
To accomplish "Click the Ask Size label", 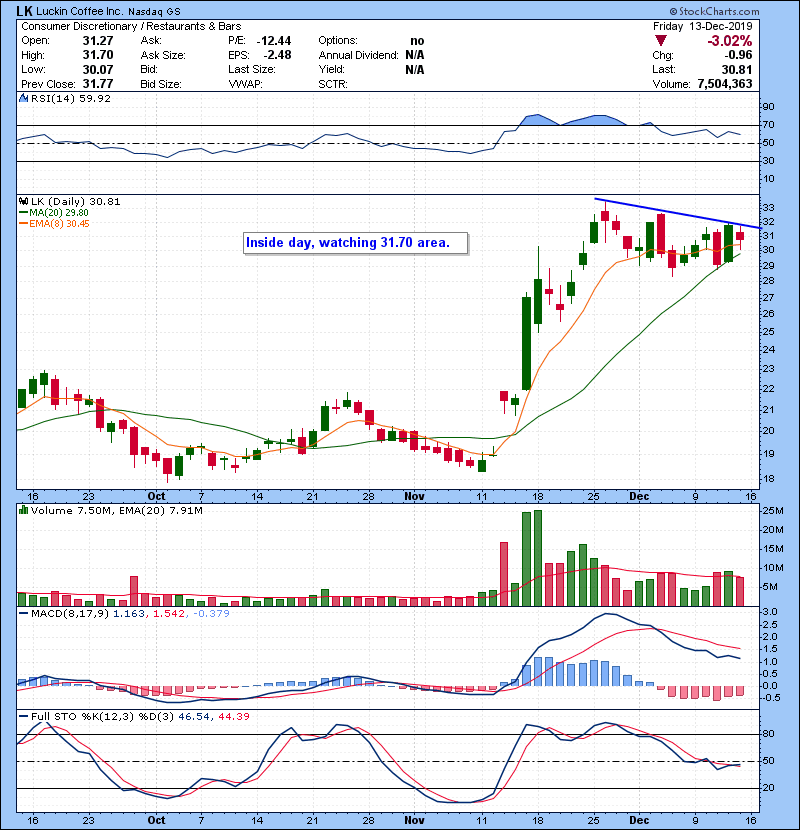I will coord(163,55).
